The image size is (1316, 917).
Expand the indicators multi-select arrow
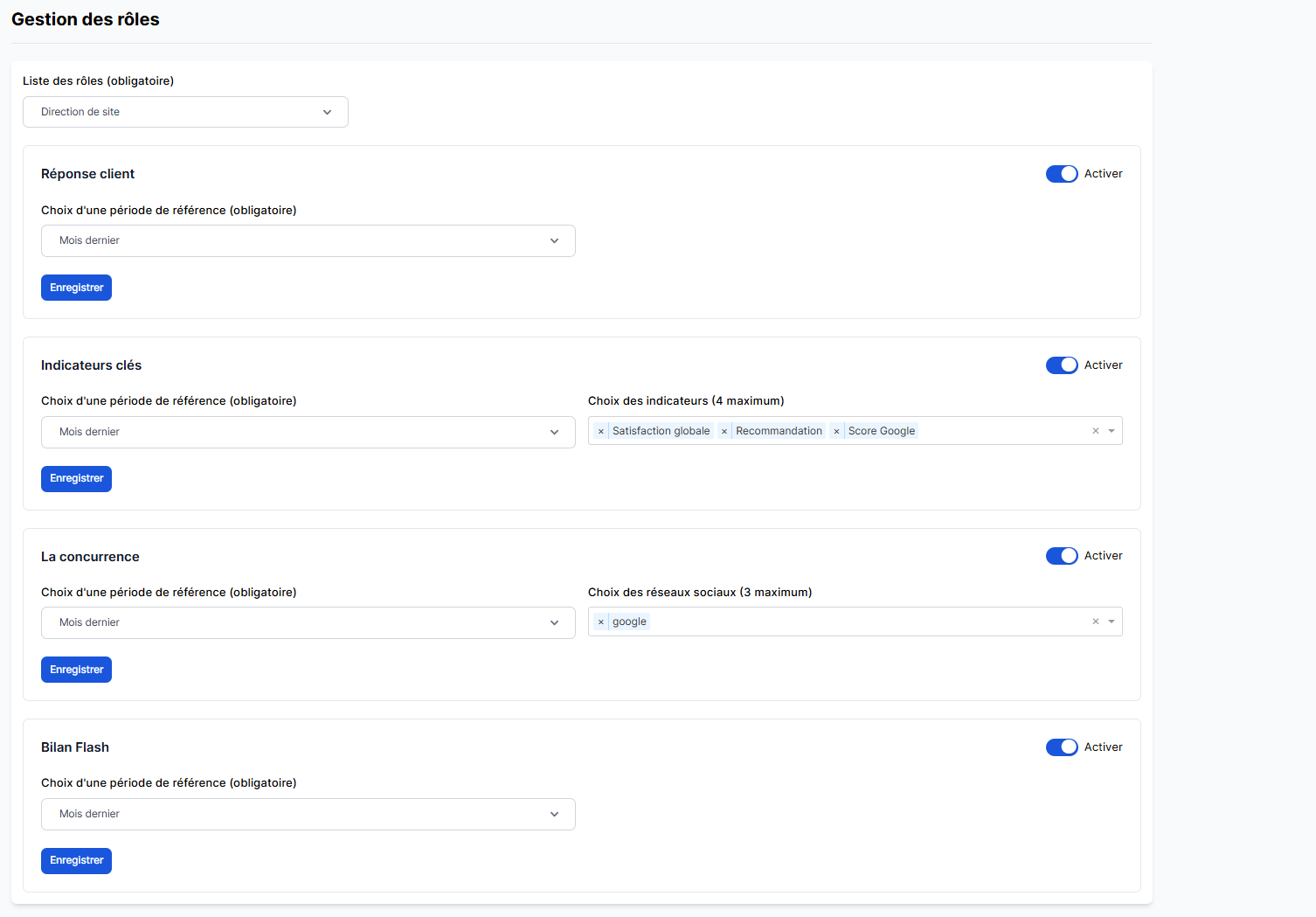1112,431
